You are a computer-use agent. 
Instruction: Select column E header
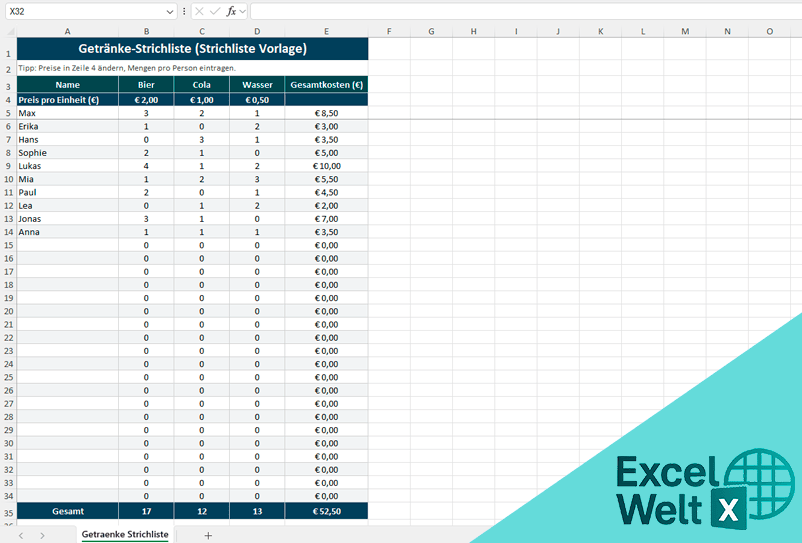pos(326,31)
